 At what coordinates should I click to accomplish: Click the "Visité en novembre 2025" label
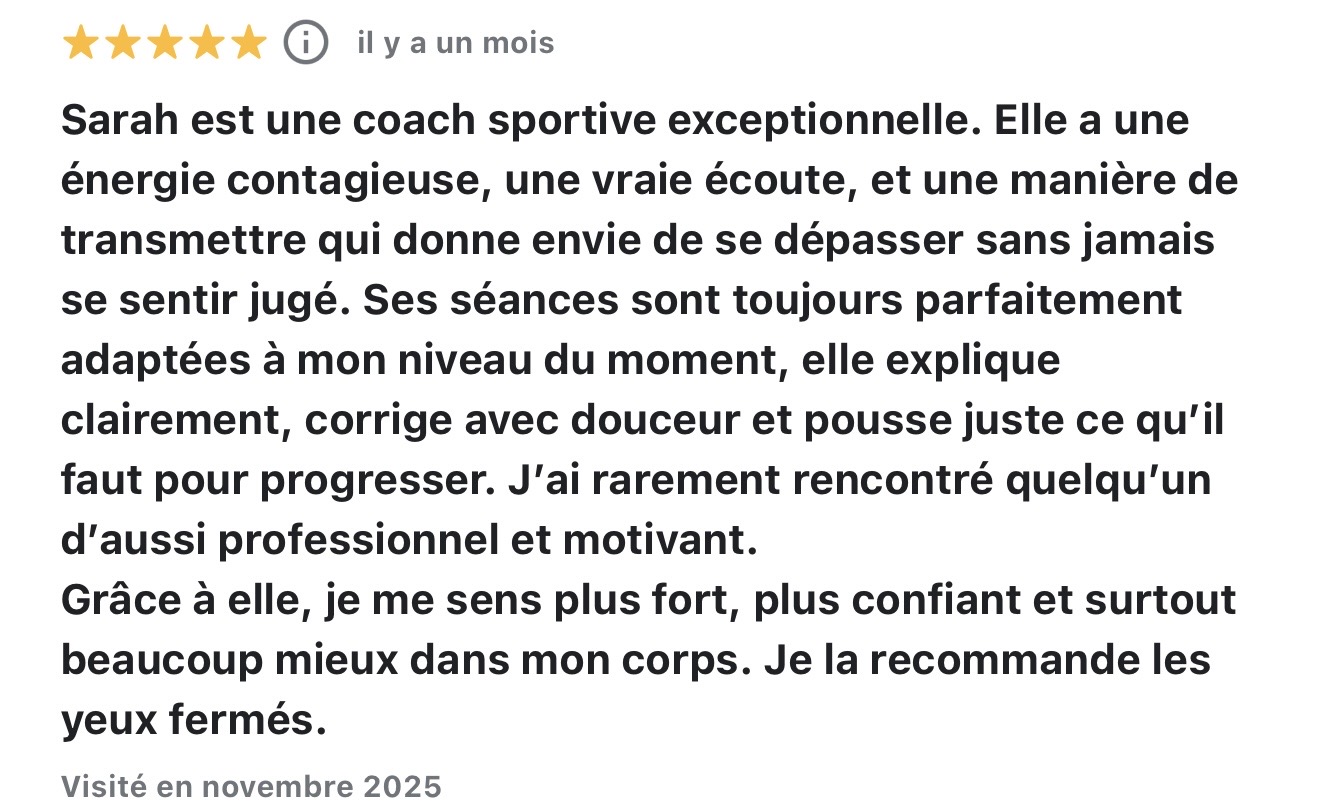click(251, 786)
